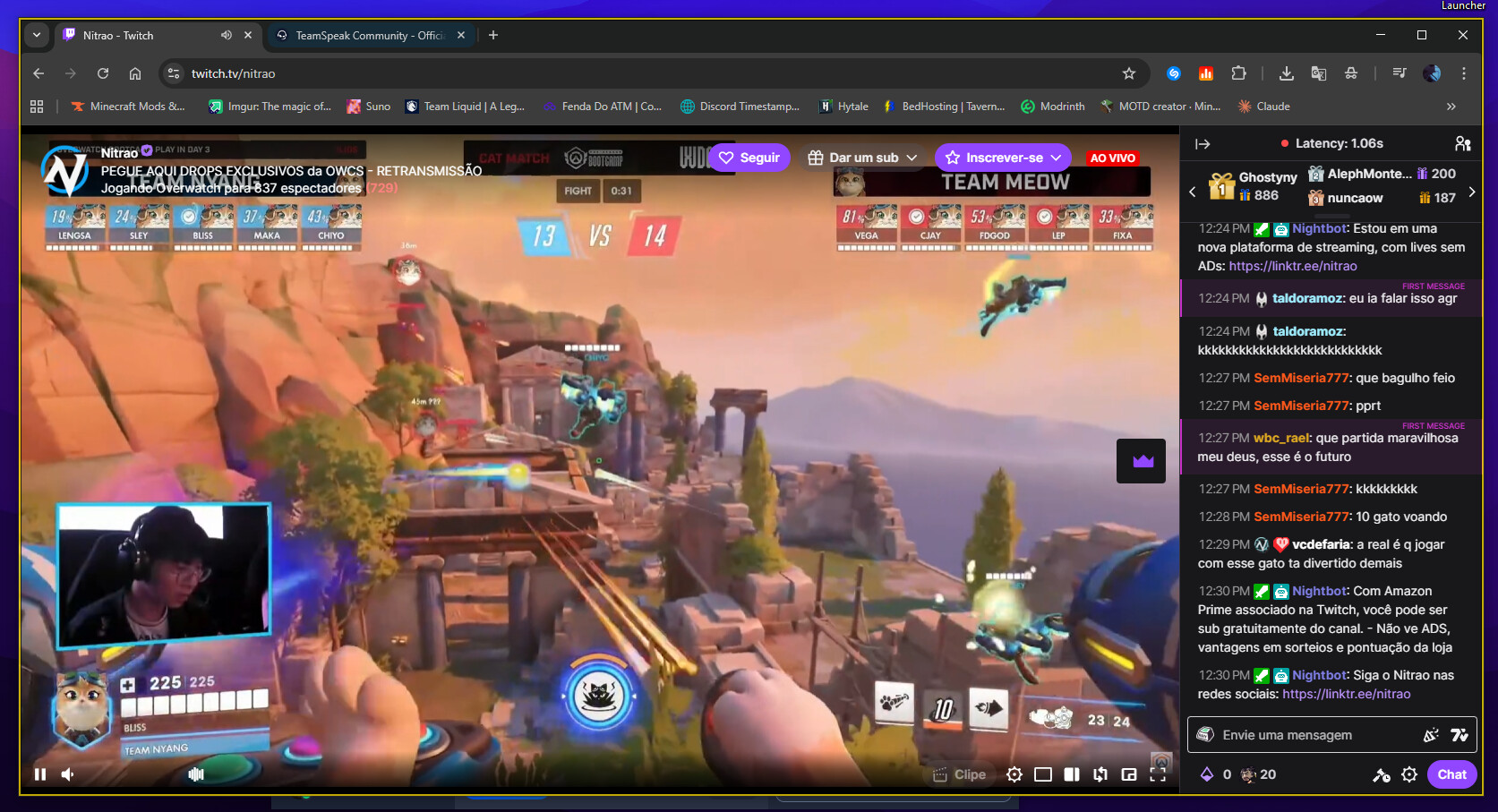Click the Envie uma mensagem field
Screen dimensions: 1498x812
click(x=1316, y=735)
